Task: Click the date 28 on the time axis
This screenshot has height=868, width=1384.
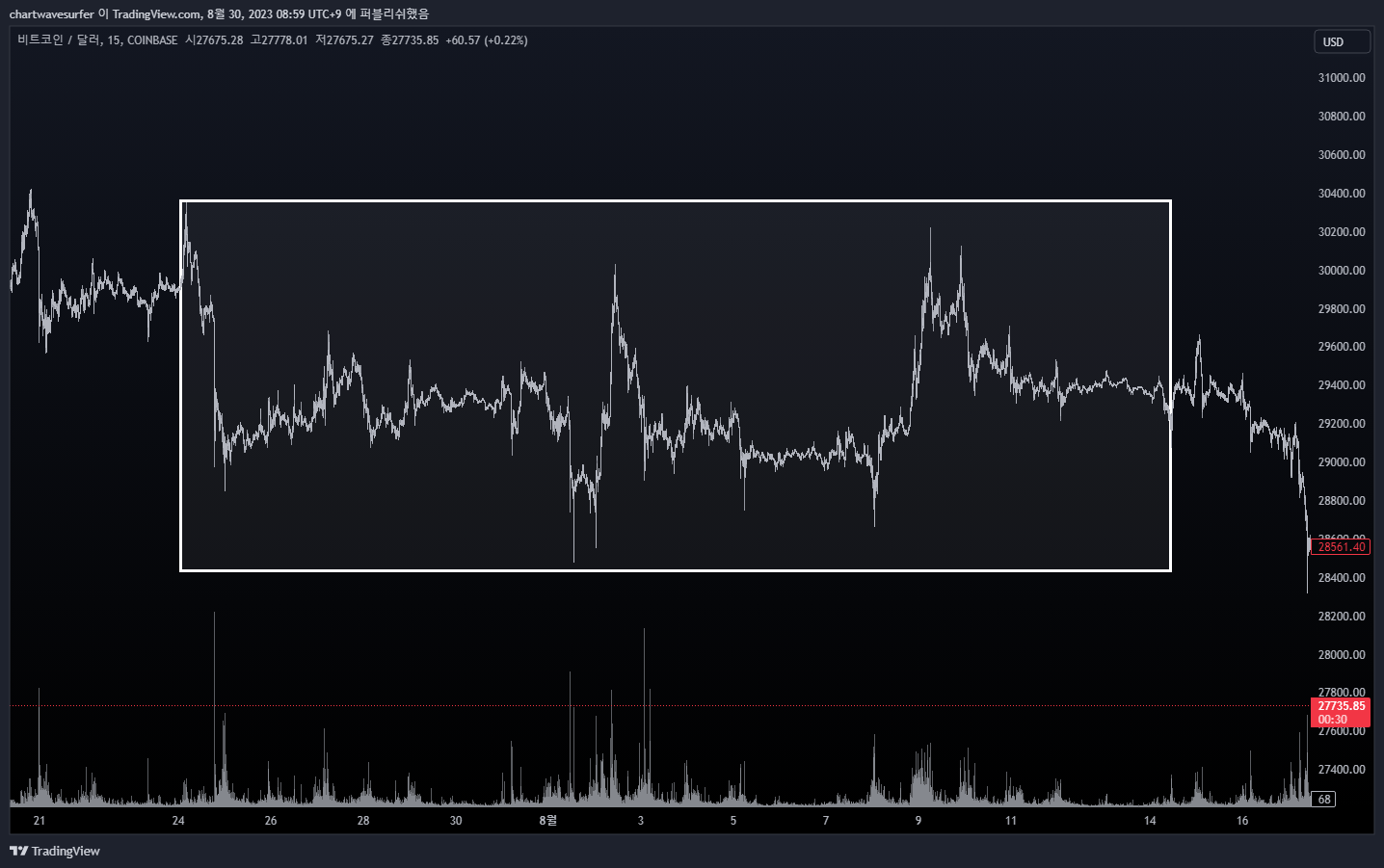Action: click(x=363, y=821)
